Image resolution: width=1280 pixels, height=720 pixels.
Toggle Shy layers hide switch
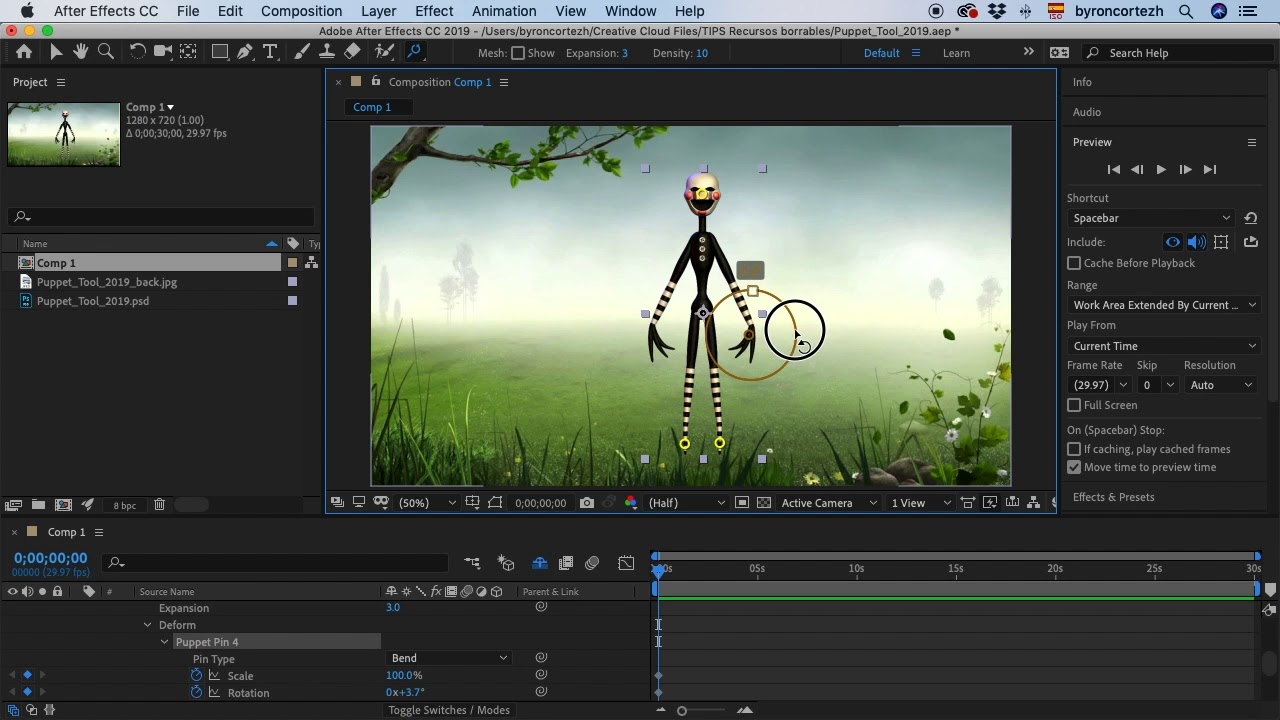pyautogui.click(x=540, y=564)
